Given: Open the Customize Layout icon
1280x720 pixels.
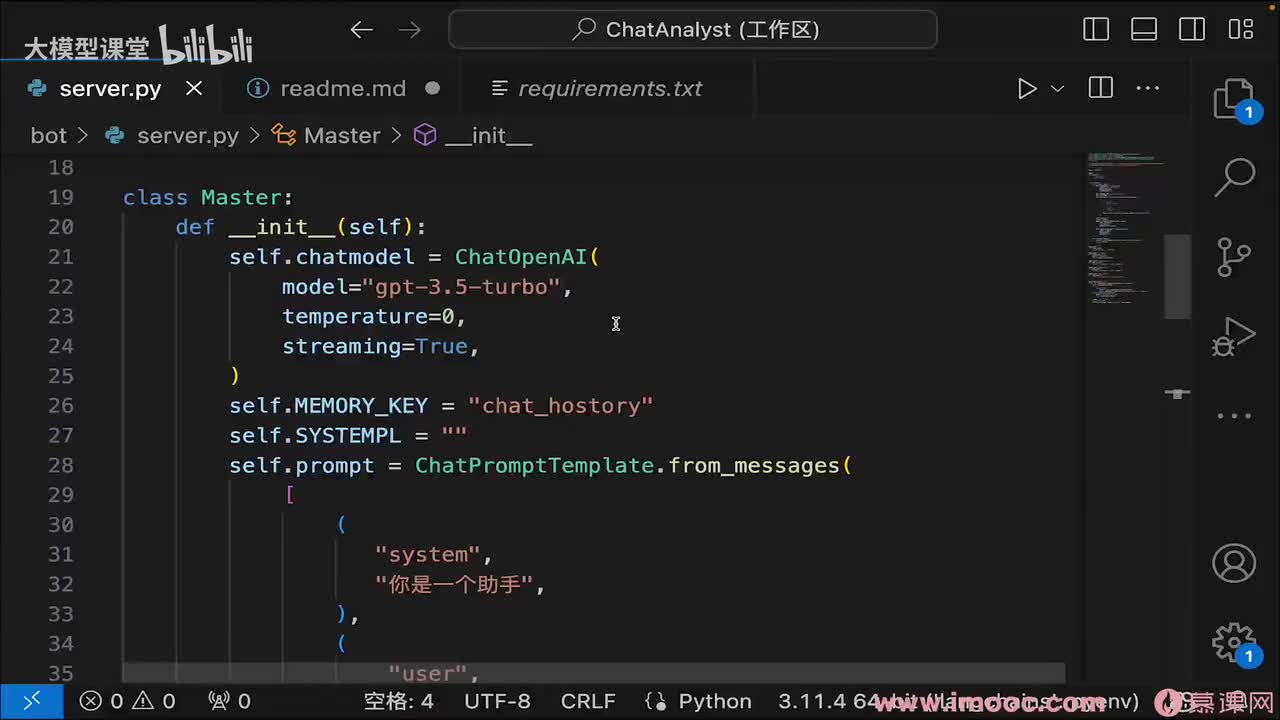Looking at the screenshot, I should click(1241, 30).
